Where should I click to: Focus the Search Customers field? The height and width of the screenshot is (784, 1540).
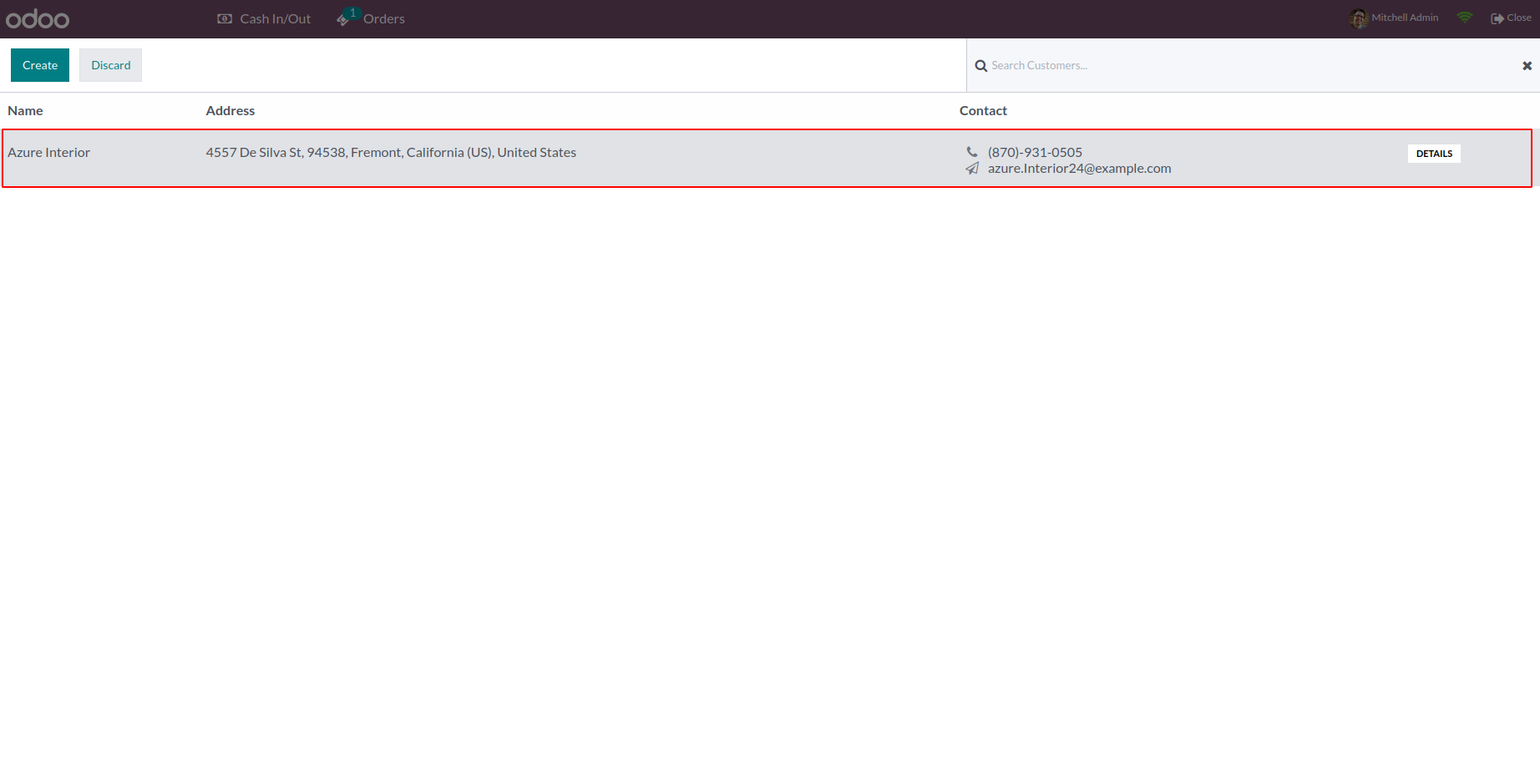click(1251, 65)
